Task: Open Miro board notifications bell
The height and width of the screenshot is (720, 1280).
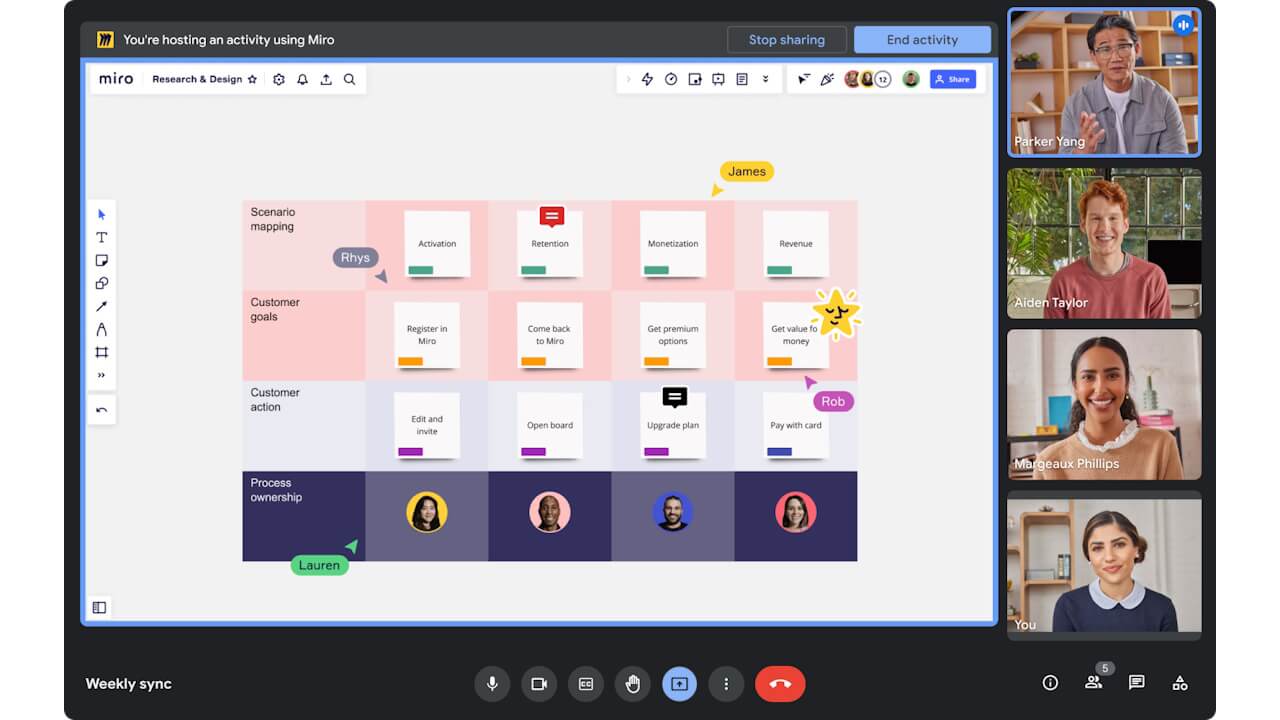Action: coord(302,79)
